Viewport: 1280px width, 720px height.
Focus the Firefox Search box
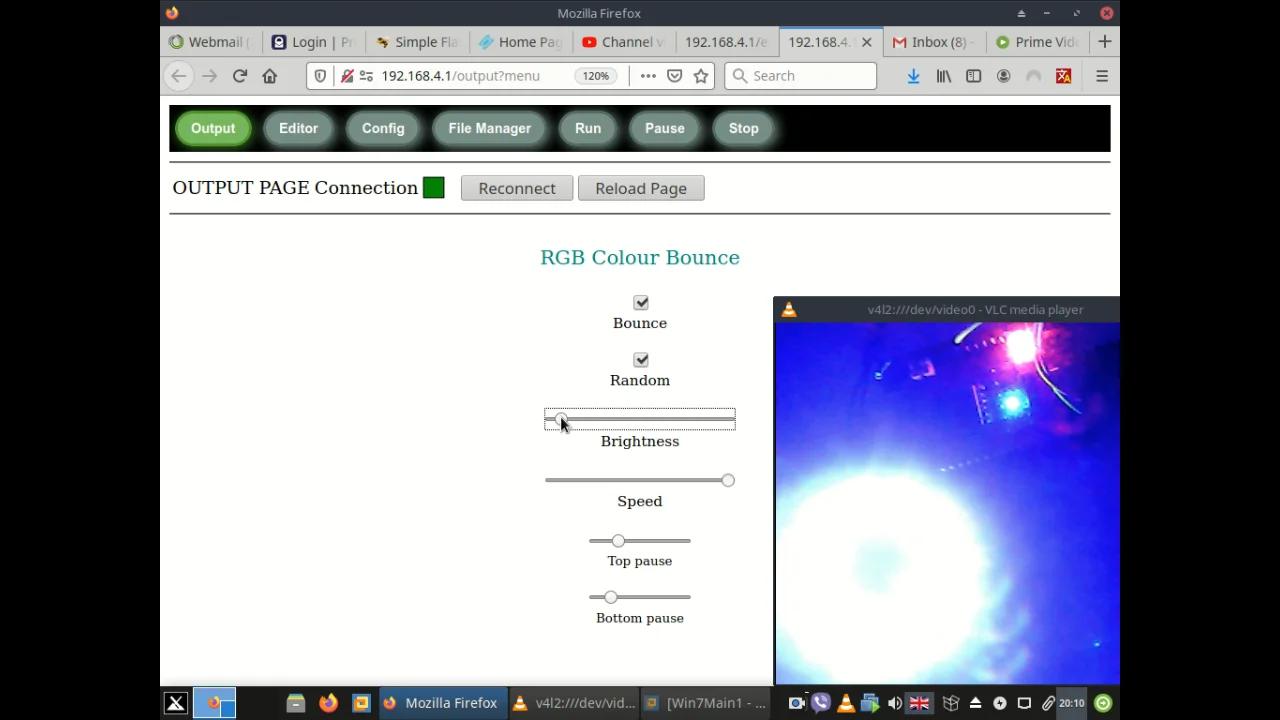click(801, 76)
